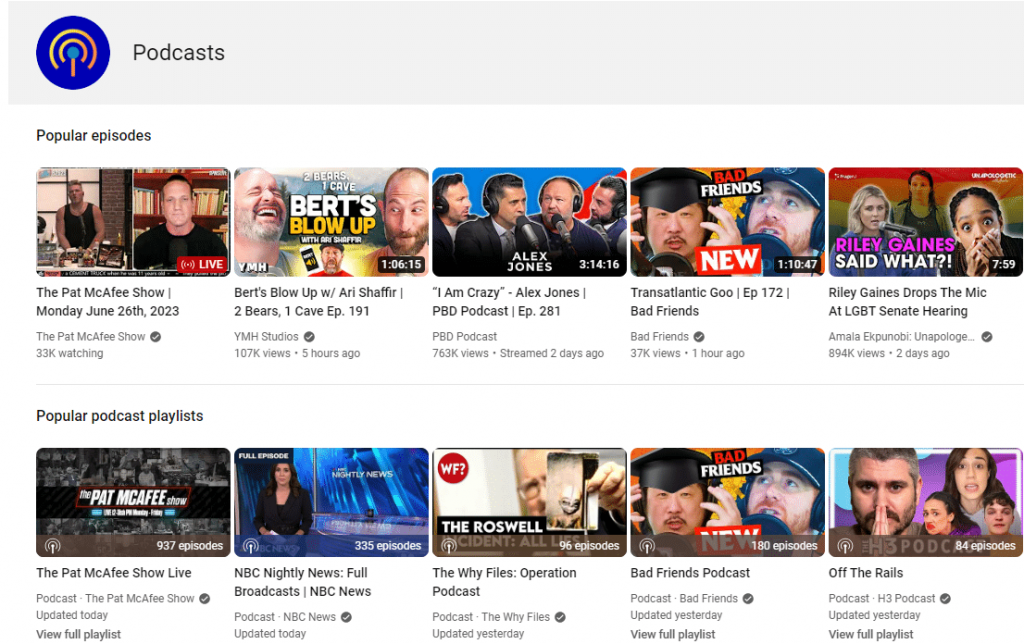Open The Pat McAfee Show live stream thumbnail
This screenshot has height=644, width=1024.
coord(133,222)
